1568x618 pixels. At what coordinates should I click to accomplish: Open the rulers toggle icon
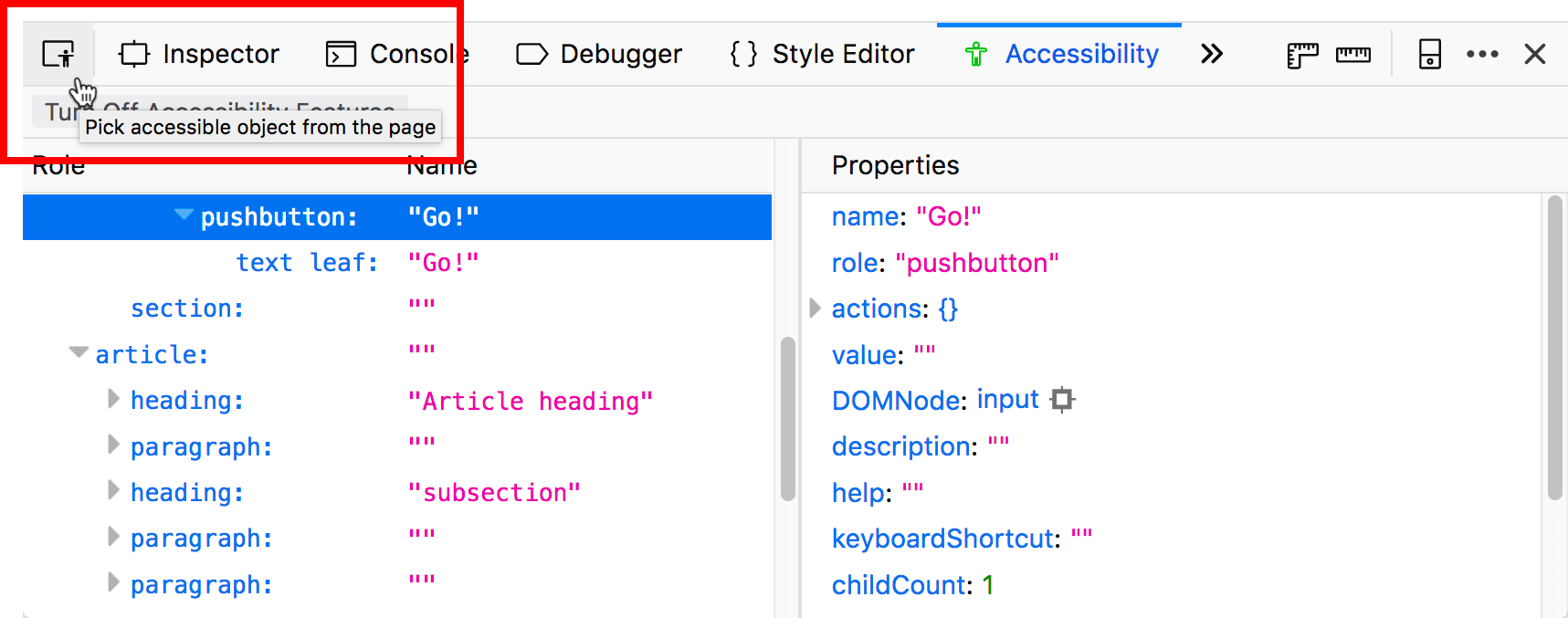(1301, 55)
